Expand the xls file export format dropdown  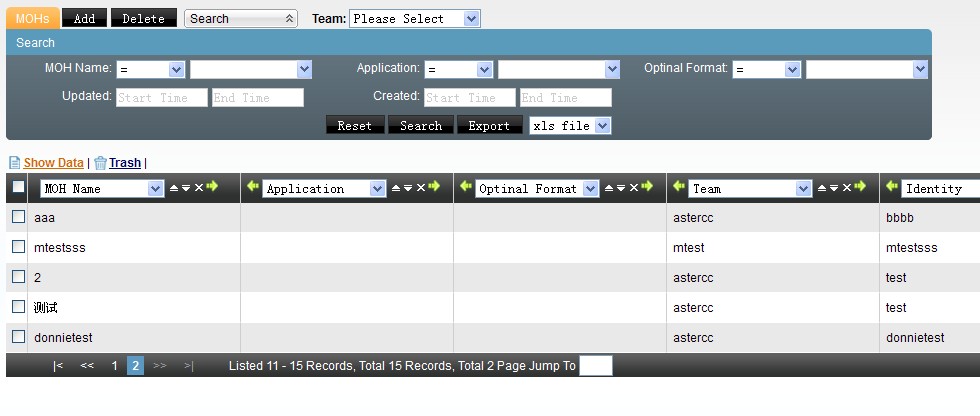(570, 126)
